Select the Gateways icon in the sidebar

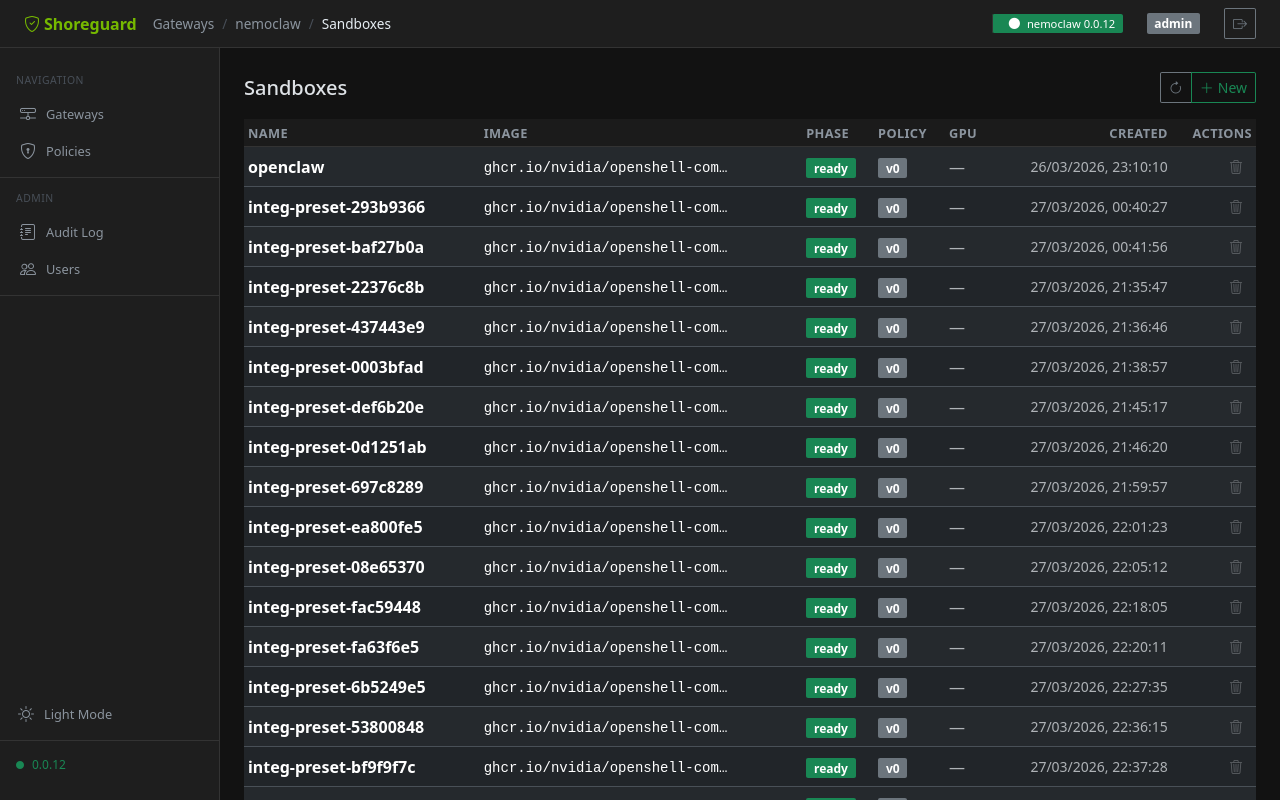27,113
